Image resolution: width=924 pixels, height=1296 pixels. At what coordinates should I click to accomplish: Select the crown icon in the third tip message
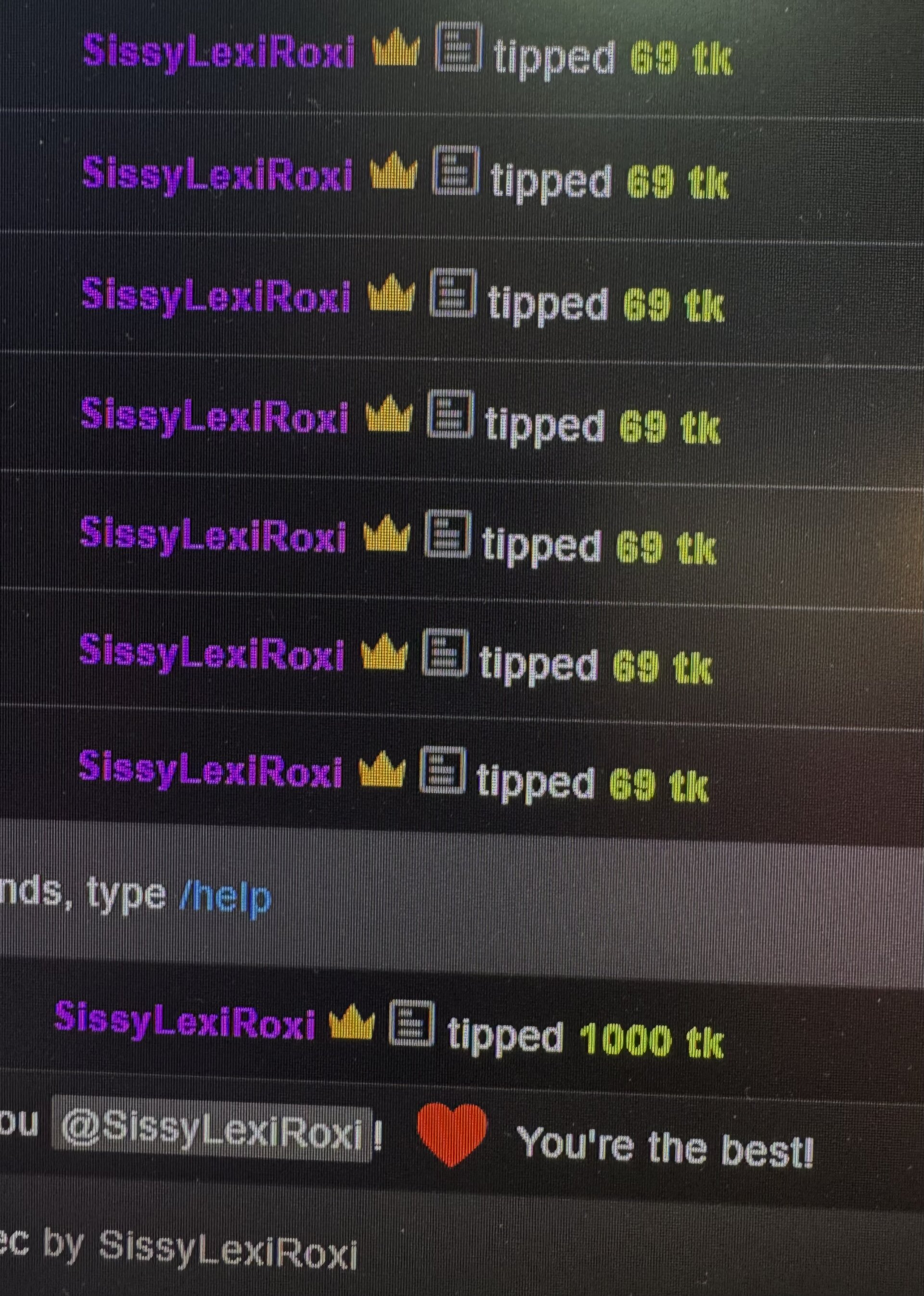391,293
